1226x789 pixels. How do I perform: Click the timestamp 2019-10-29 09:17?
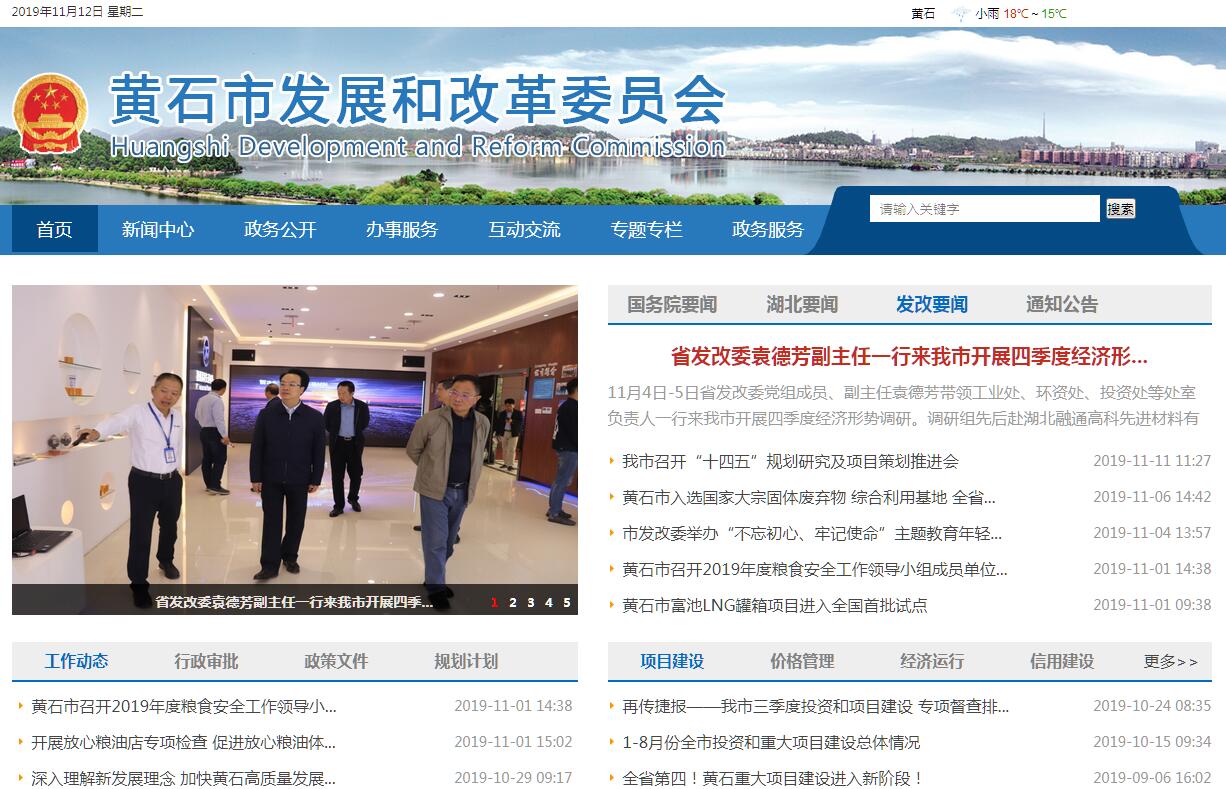pyautogui.click(x=513, y=778)
